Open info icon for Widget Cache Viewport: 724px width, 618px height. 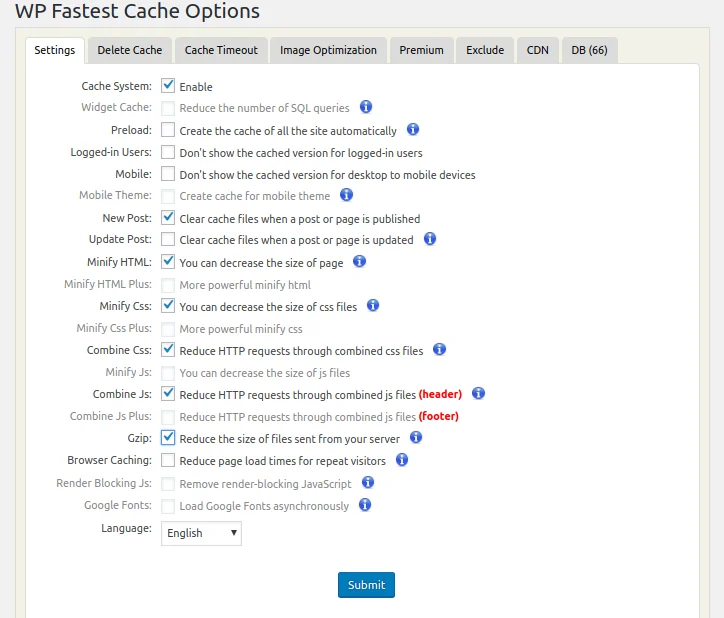click(x=366, y=107)
